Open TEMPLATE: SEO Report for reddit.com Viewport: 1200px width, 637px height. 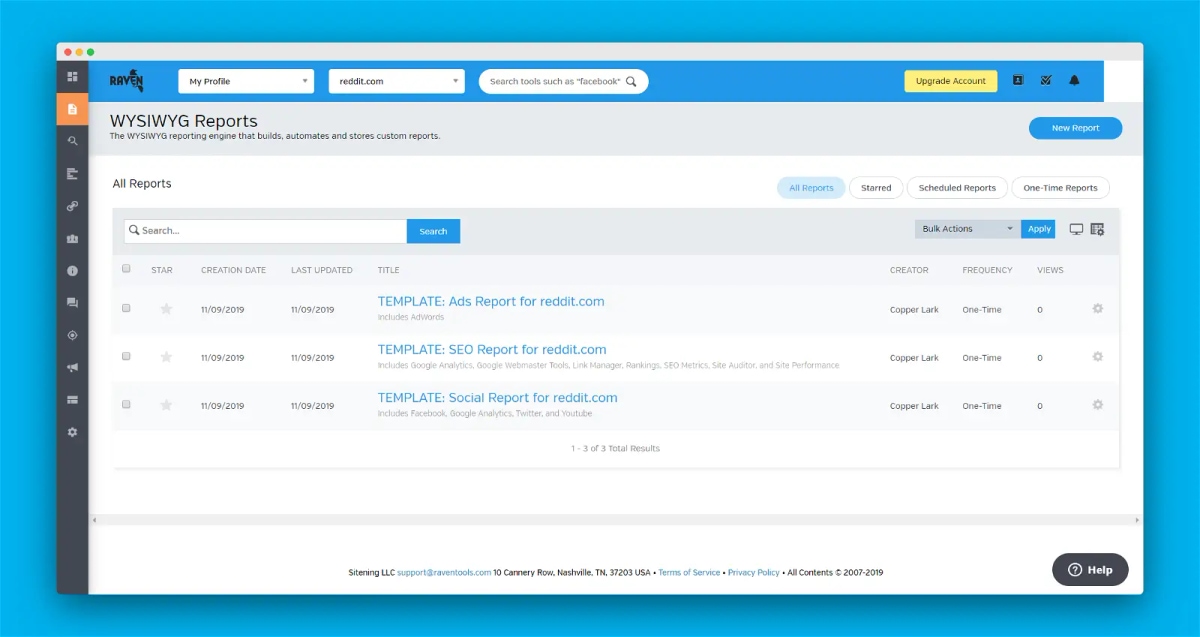click(x=492, y=349)
